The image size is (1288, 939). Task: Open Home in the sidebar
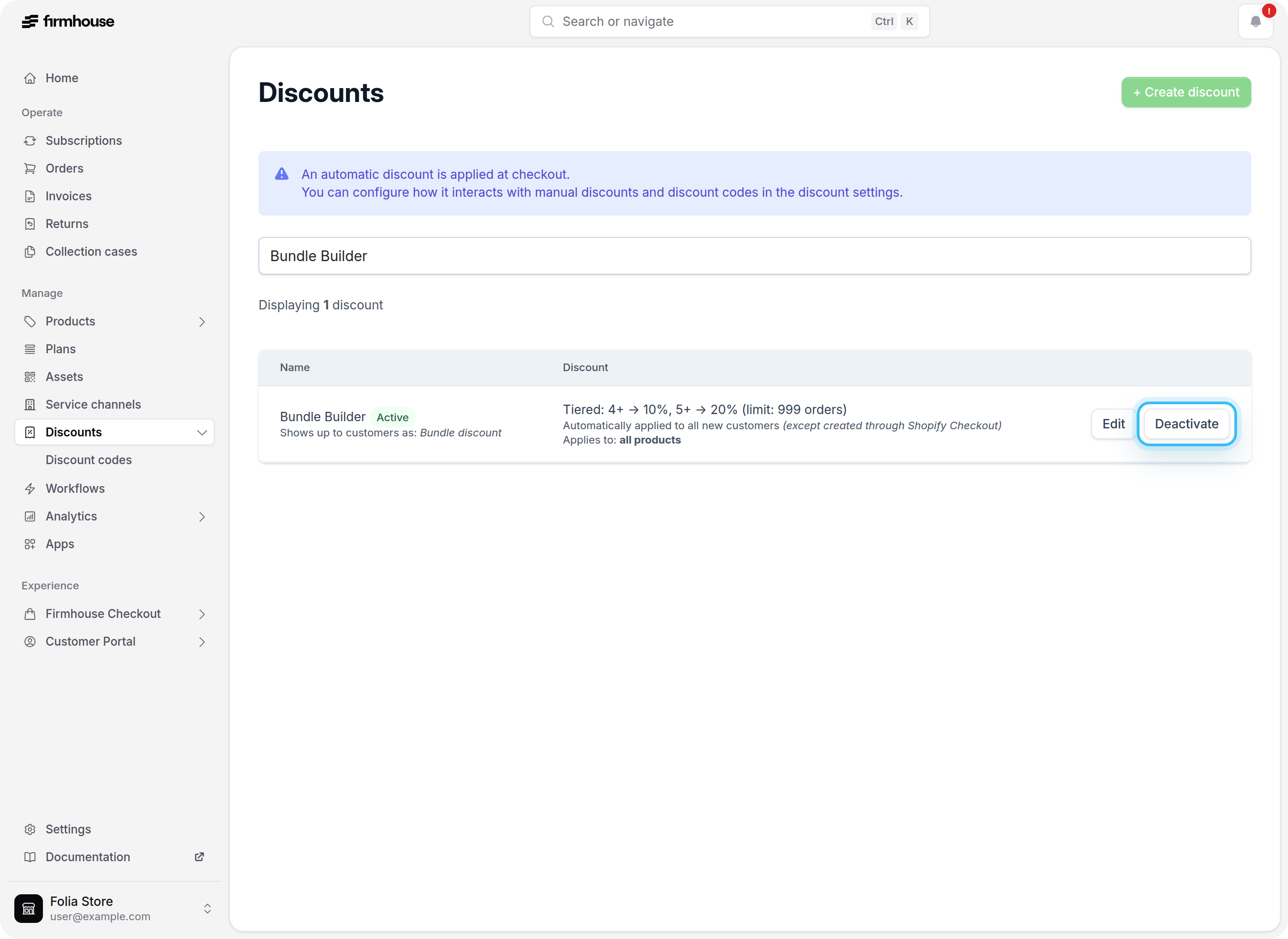[114, 78]
